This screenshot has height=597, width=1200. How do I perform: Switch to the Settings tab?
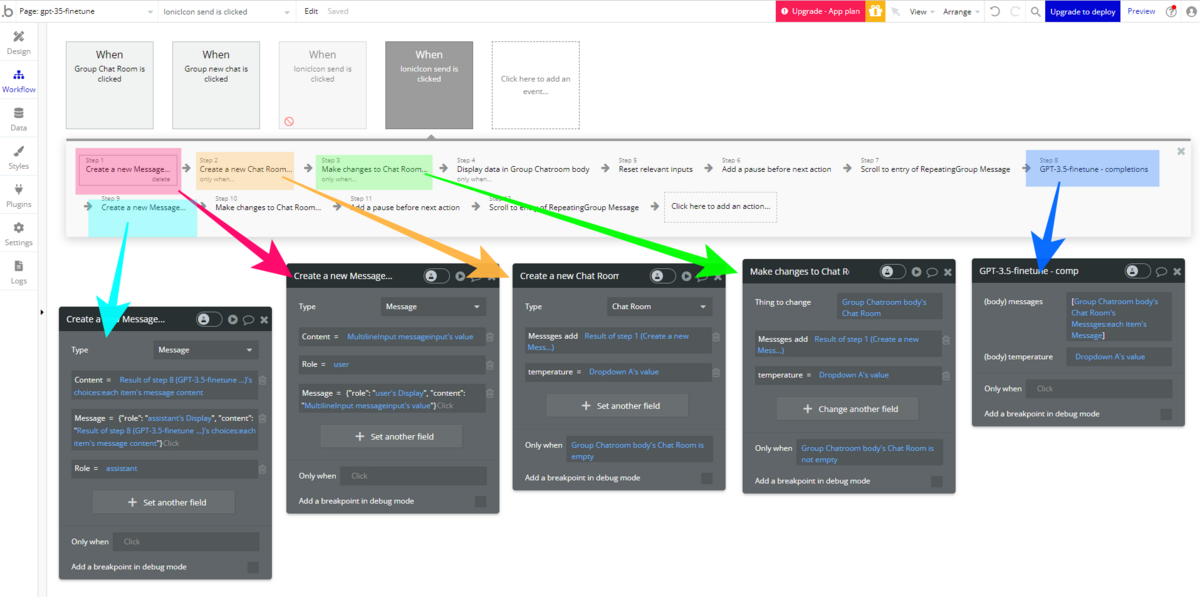18,233
